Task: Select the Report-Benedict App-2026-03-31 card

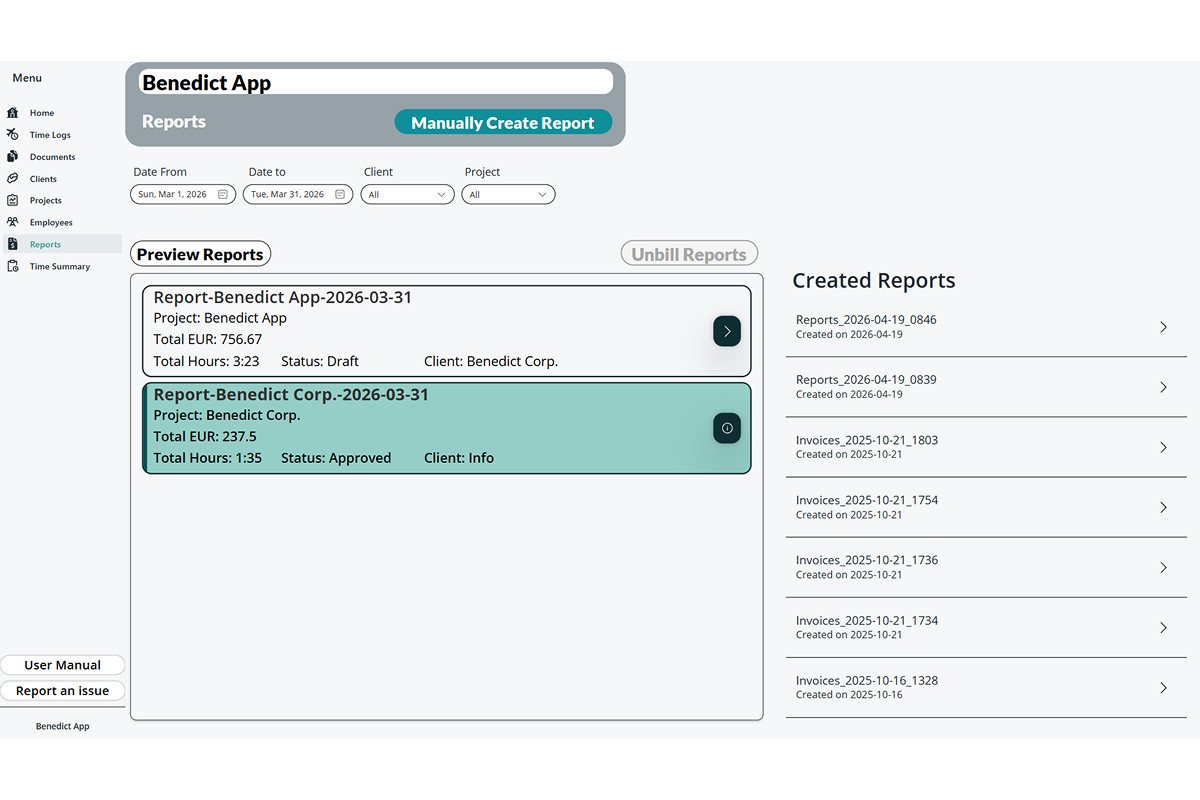Action: [x=446, y=331]
